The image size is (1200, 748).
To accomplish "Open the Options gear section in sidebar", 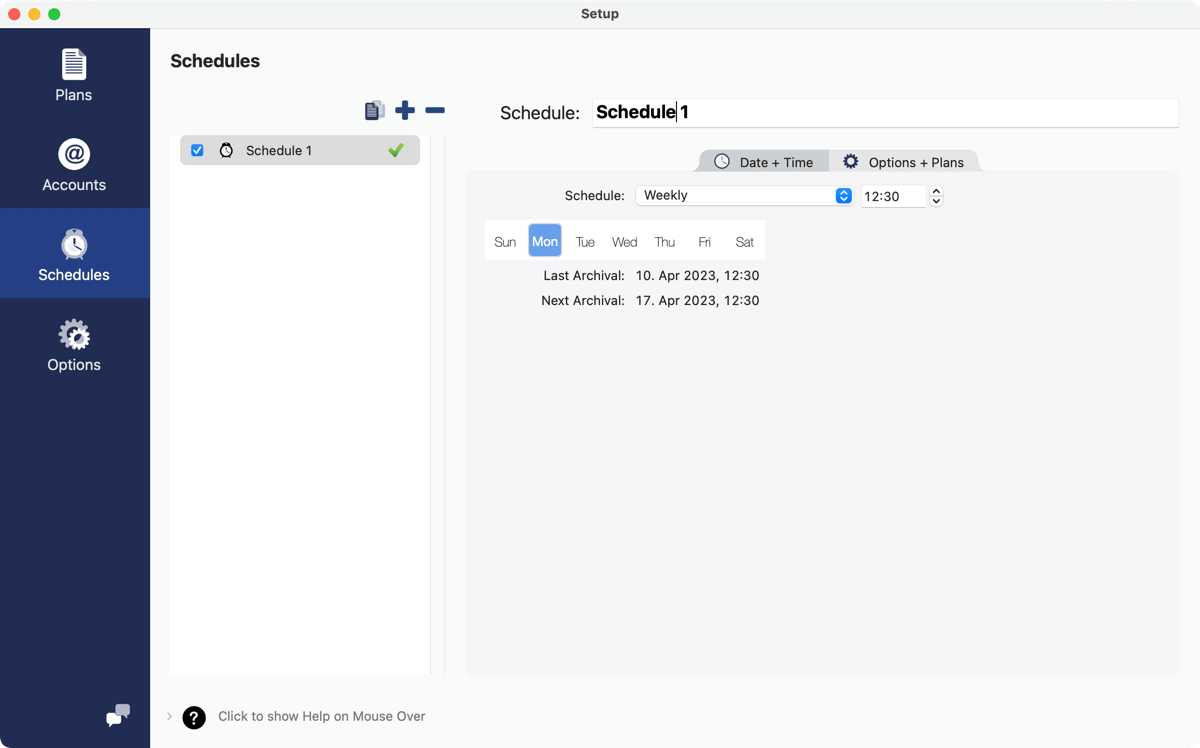I will pyautogui.click(x=74, y=346).
